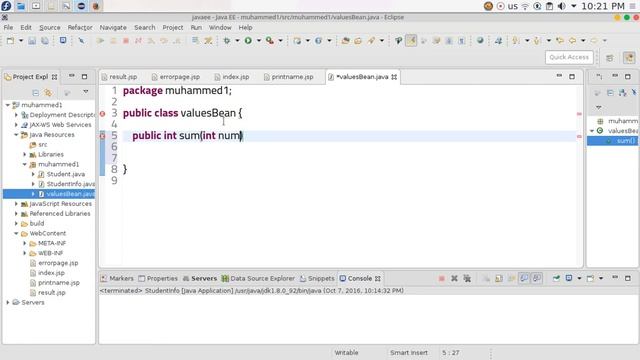Switch to the printname.jsp editor tab

[x=289, y=77]
